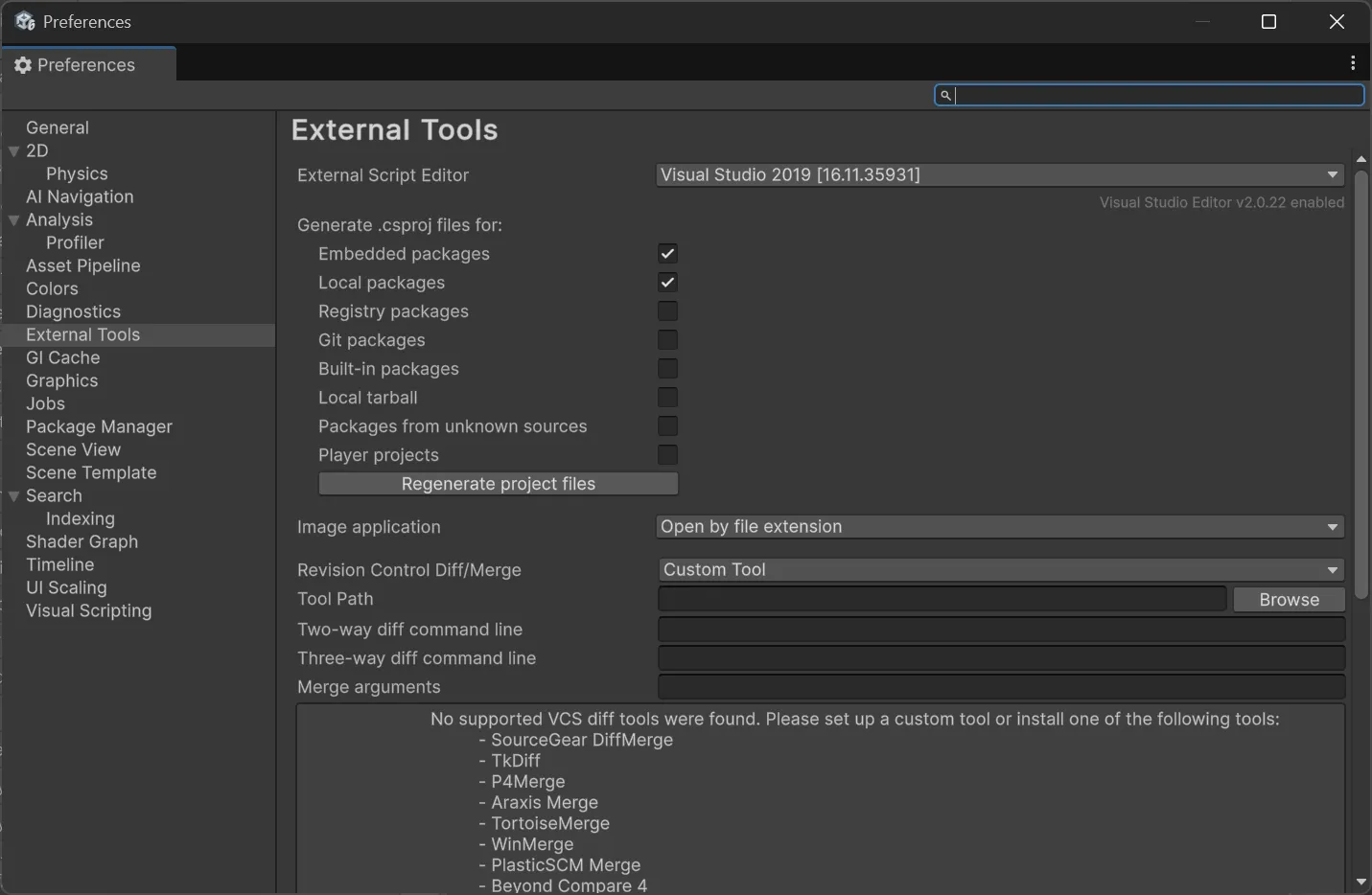
Task: Open Asset Pipeline preferences
Action: [83, 265]
